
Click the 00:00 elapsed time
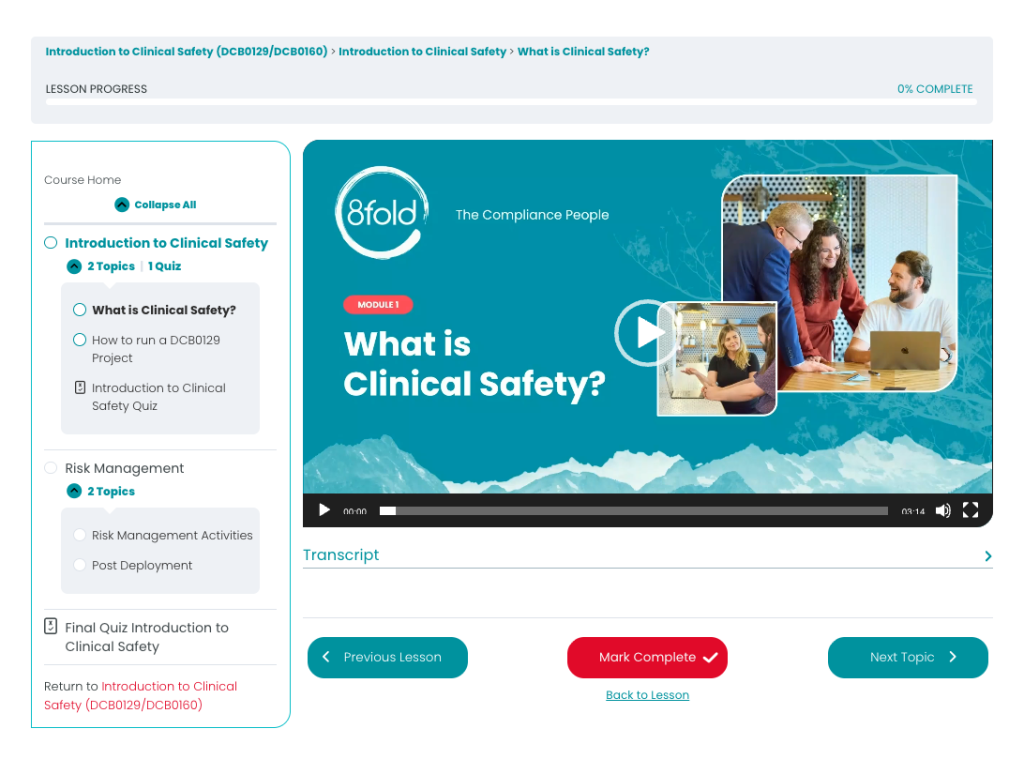(x=355, y=511)
